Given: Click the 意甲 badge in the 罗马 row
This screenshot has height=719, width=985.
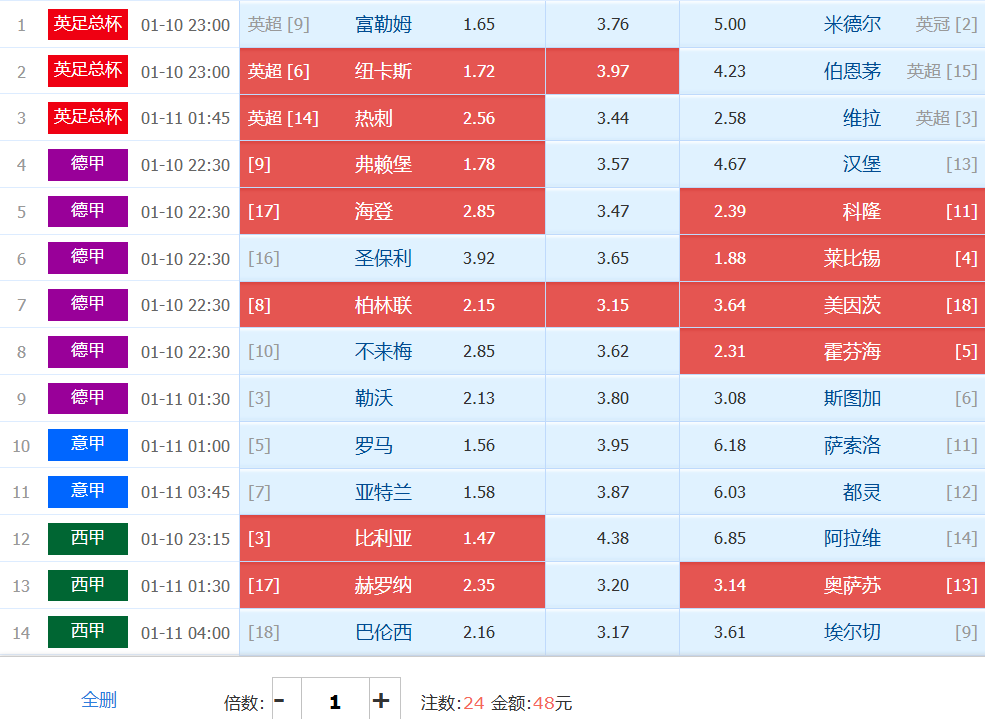Looking at the screenshot, I should [88, 445].
